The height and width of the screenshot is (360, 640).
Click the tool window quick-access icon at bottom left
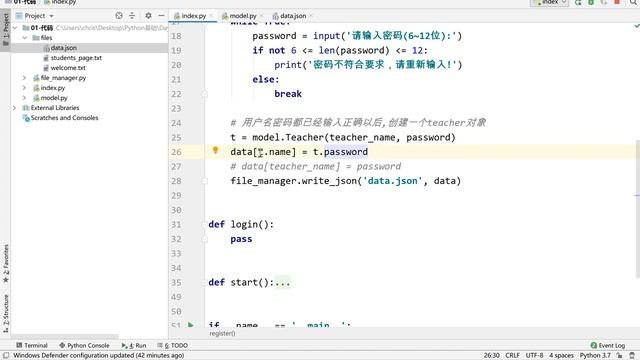click(x=6, y=356)
